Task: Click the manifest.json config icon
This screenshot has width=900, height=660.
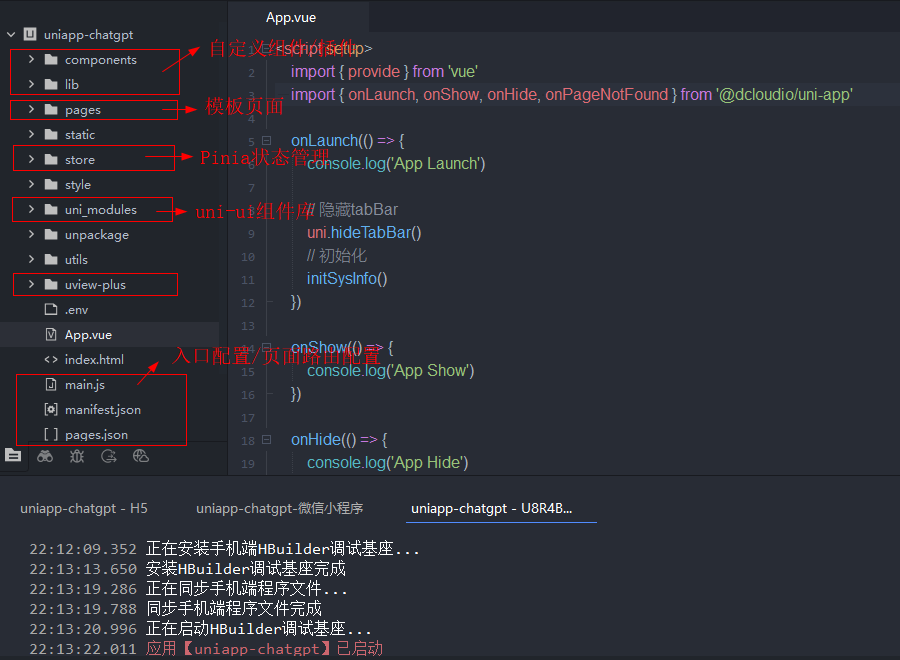Action: [x=51, y=409]
